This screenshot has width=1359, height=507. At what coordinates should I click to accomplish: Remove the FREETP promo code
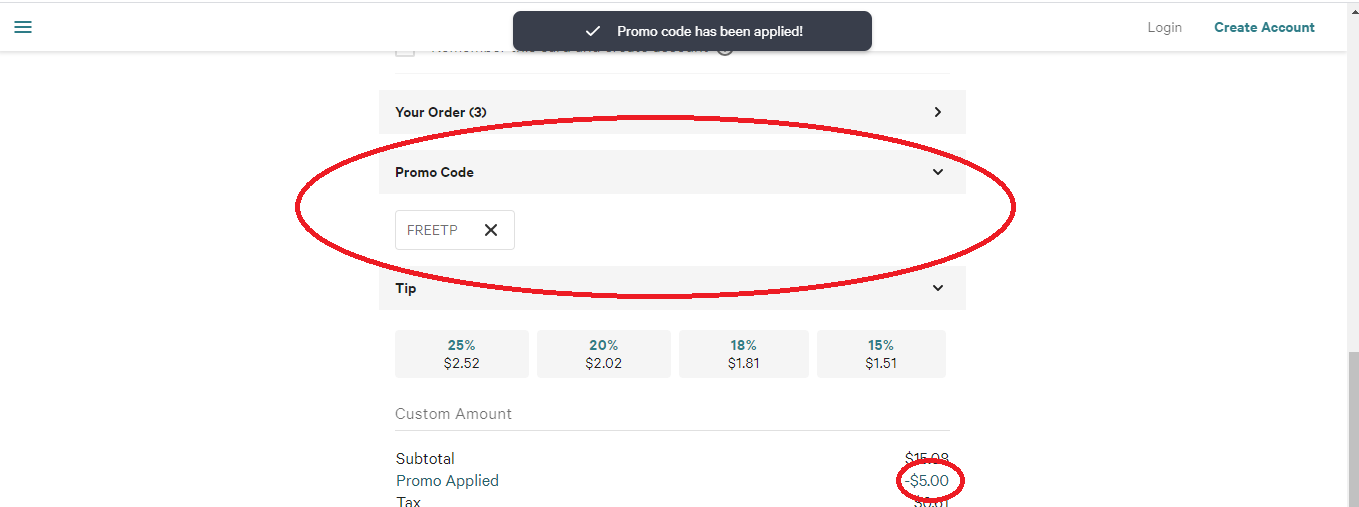click(x=491, y=230)
